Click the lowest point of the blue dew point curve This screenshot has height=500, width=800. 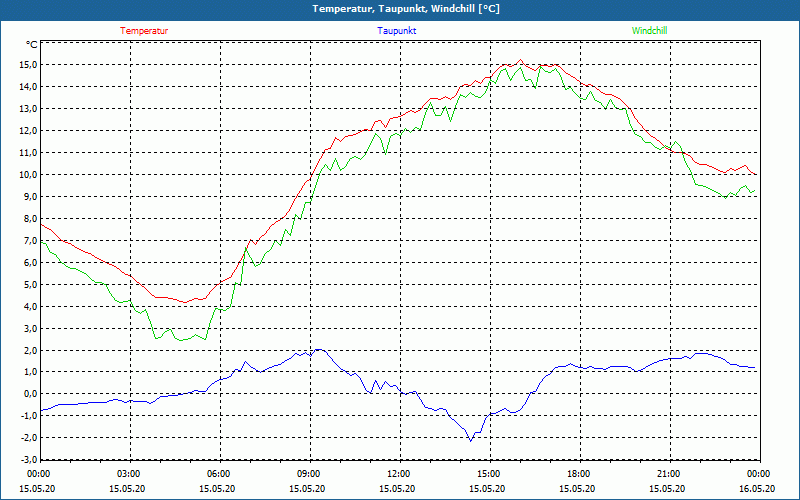pyautogui.click(x=470, y=440)
